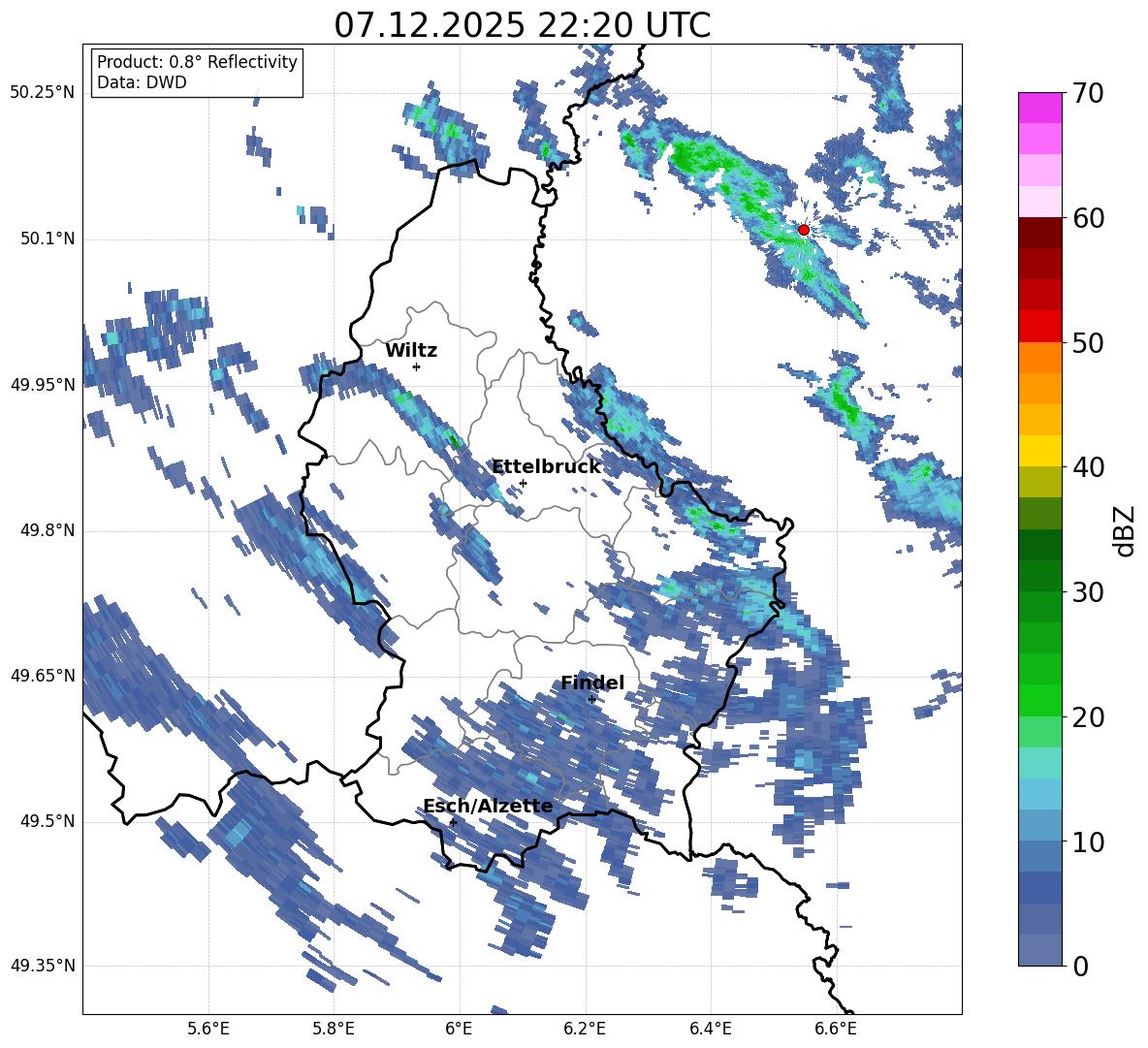The height and width of the screenshot is (1048, 1148).
Task: Click the red 50 dBZ colorbar segment
Action: point(1040,327)
